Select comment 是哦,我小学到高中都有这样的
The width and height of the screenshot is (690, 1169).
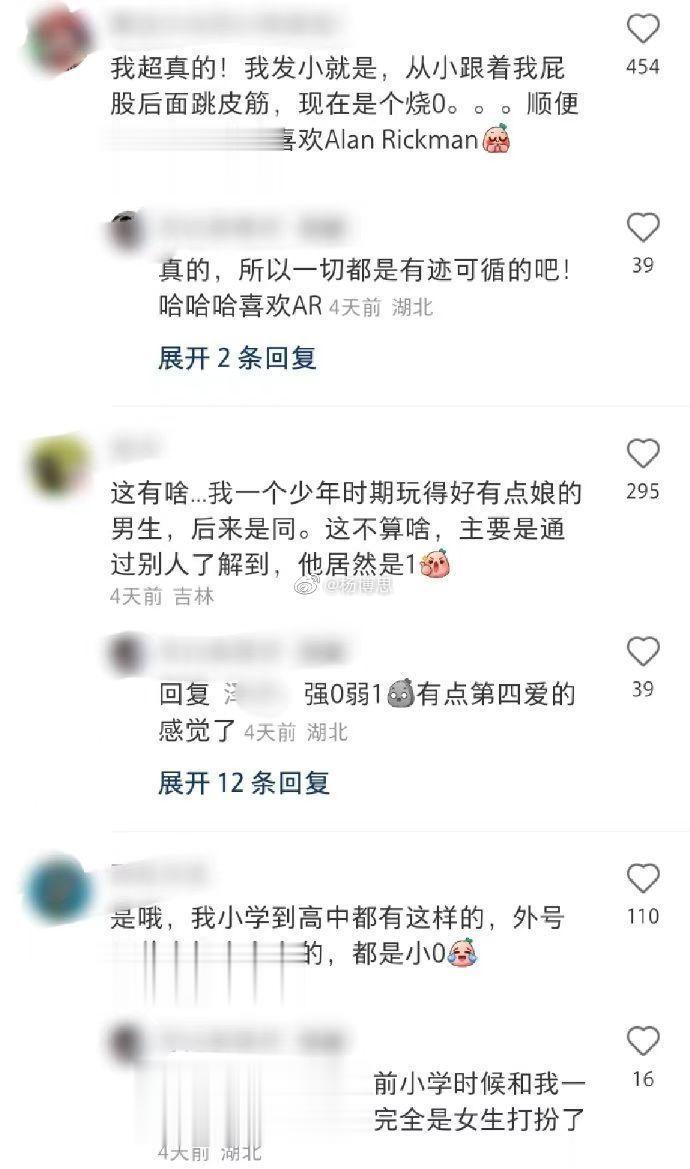[337, 936]
